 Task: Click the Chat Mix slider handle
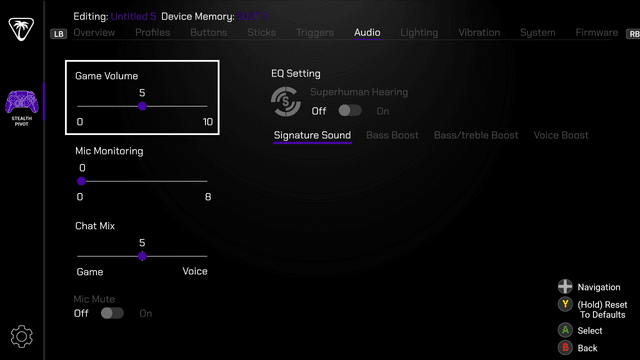142,256
